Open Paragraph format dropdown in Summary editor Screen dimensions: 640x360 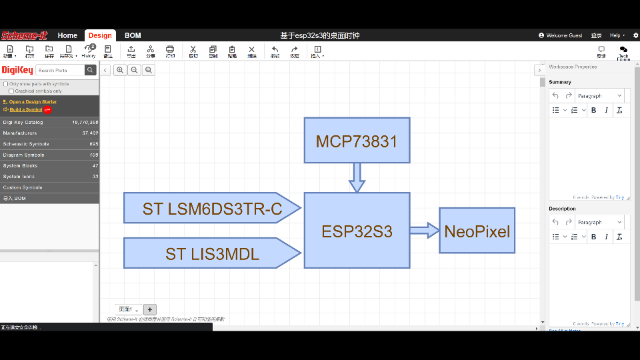click(x=599, y=96)
